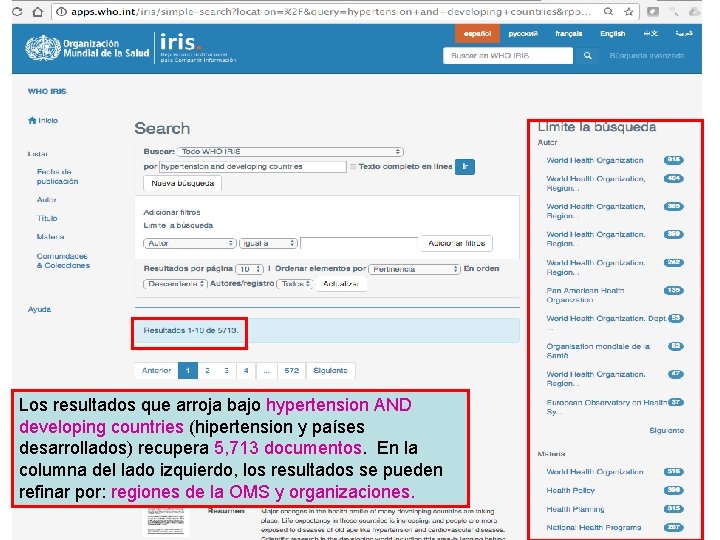This screenshot has width=720, height=540.
Task: Switch language to español
Action: [477, 34]
